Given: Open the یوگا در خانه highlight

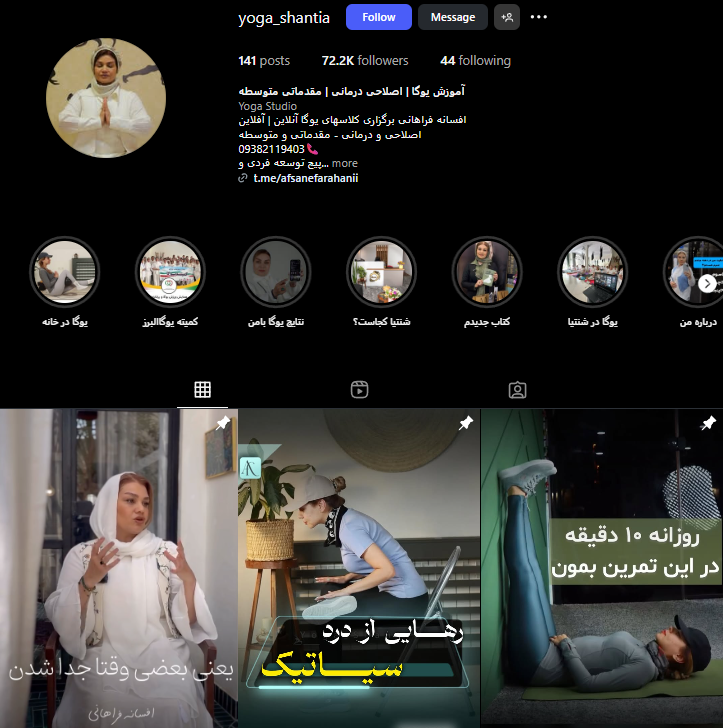Looking at the screenshot, I should 65,272.
